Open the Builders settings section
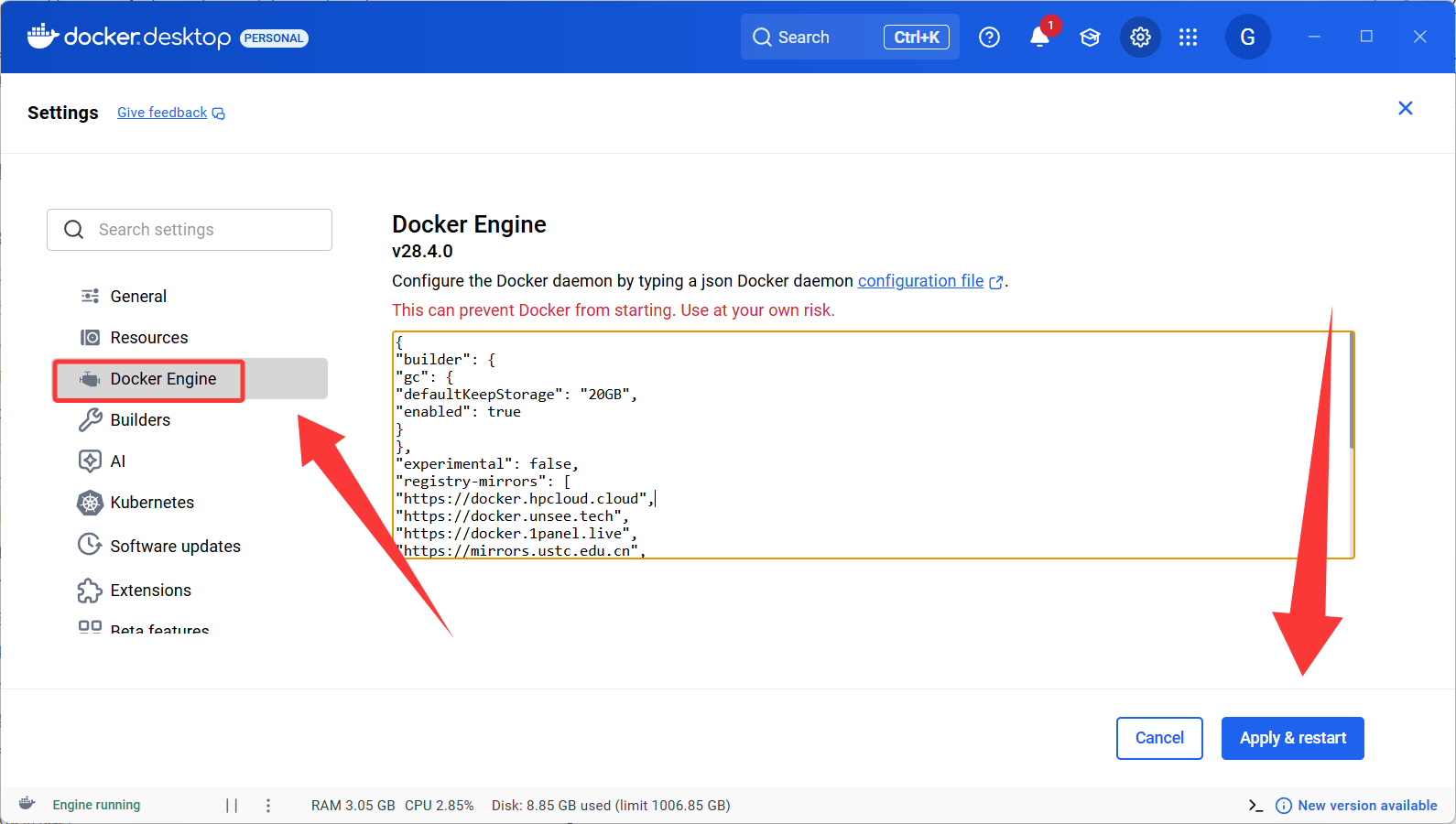 pyautogui.click(x=190, y=420)
